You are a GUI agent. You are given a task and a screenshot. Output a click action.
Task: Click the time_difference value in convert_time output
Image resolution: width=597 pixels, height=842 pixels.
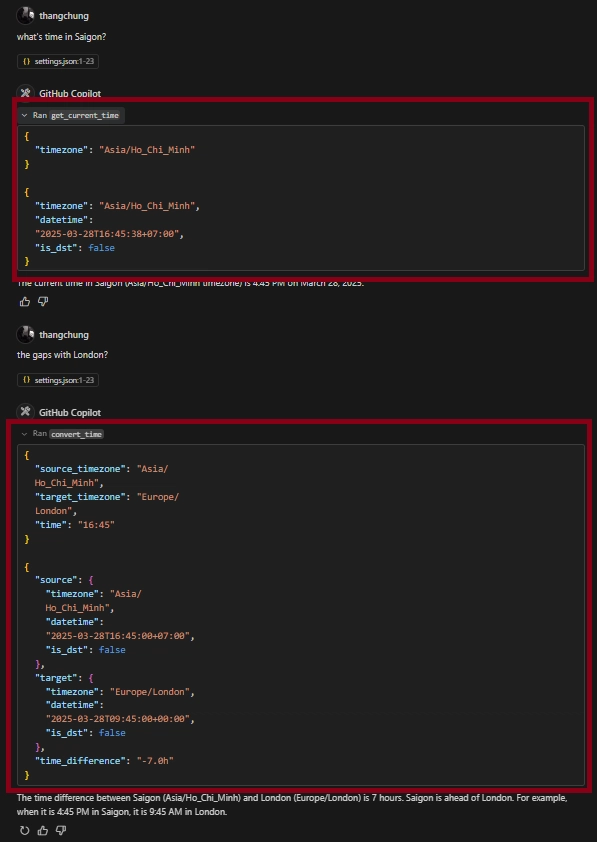pos(155,760)
